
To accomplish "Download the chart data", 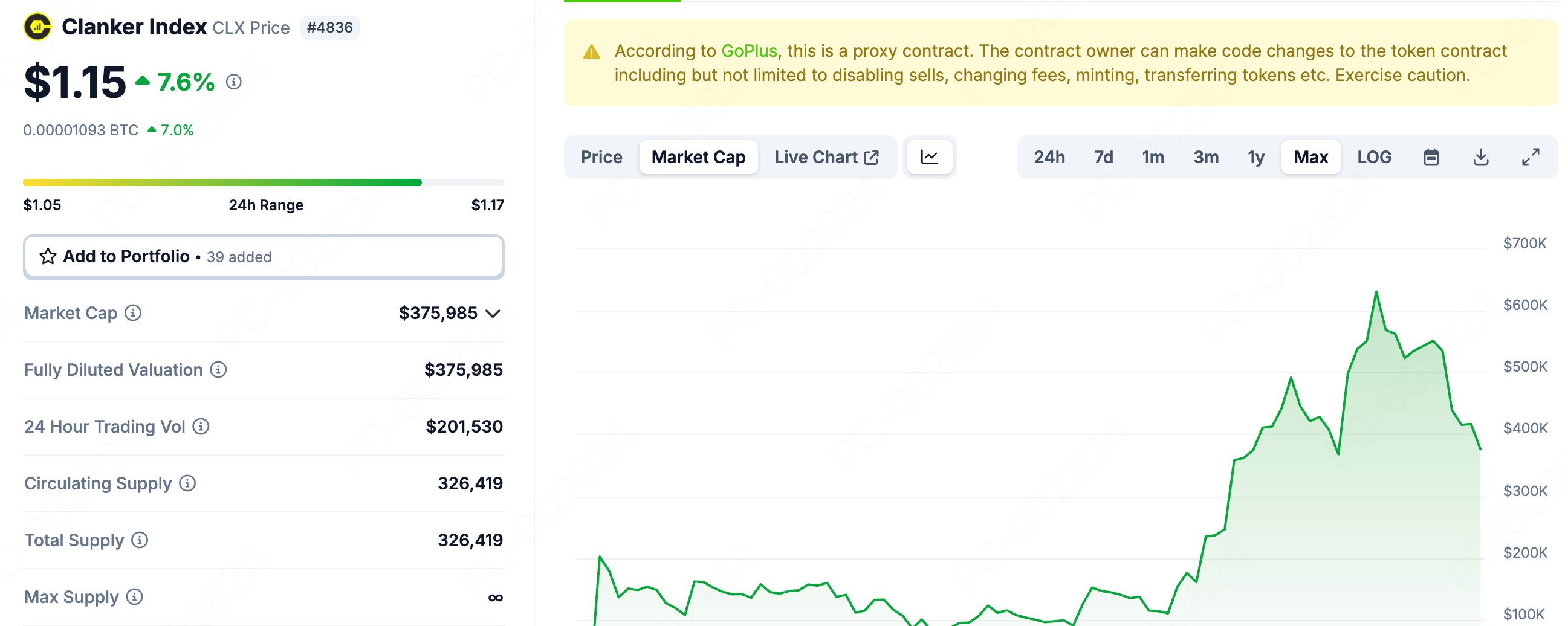I will (1480, 158).
